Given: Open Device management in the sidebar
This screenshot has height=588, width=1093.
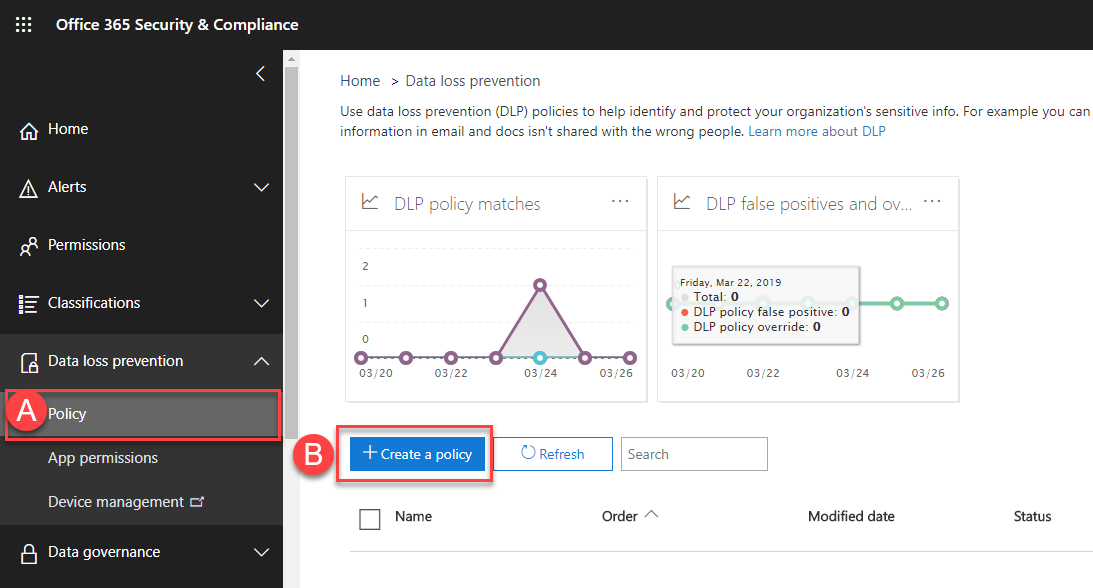Looking at the screenshot, I should click(x=116, y=502).
